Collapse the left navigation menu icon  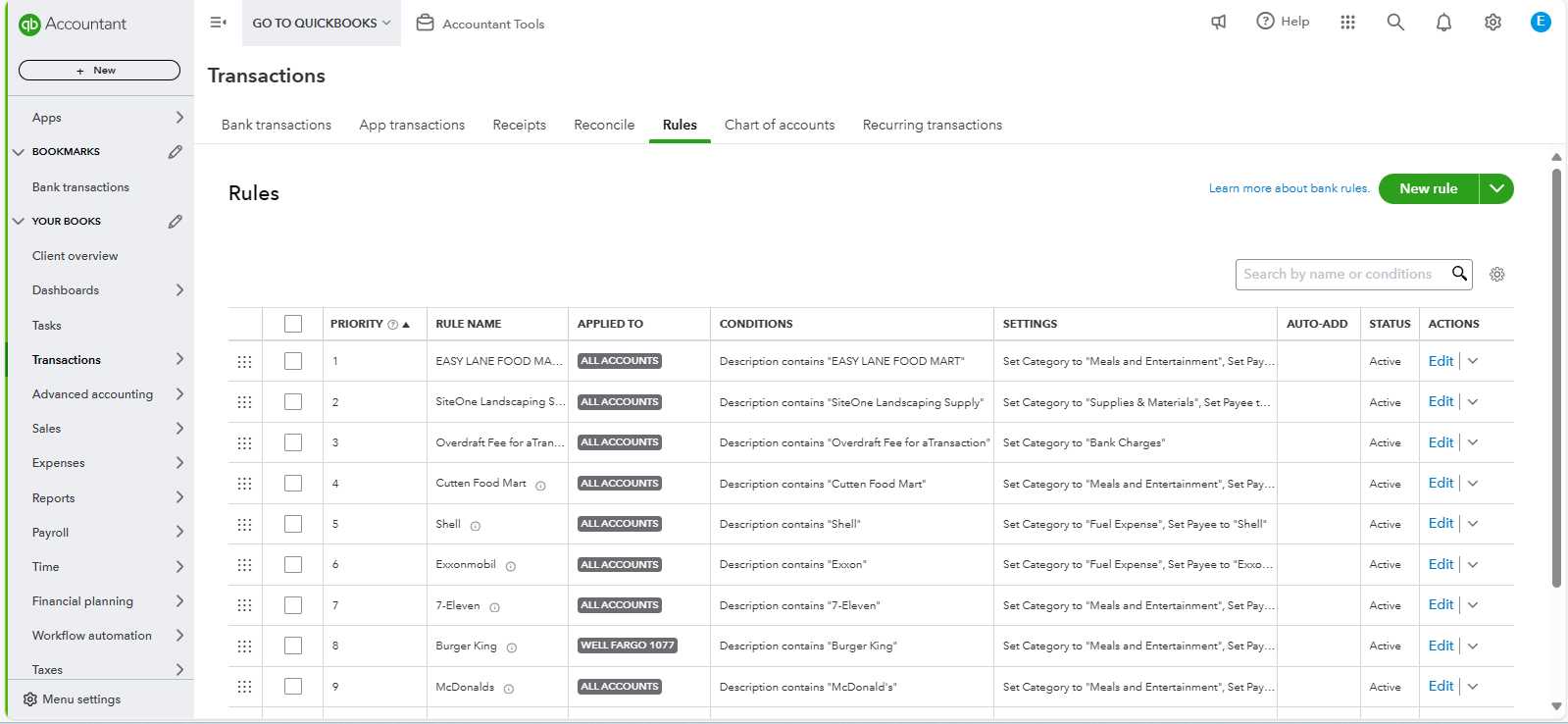[218, 23]
